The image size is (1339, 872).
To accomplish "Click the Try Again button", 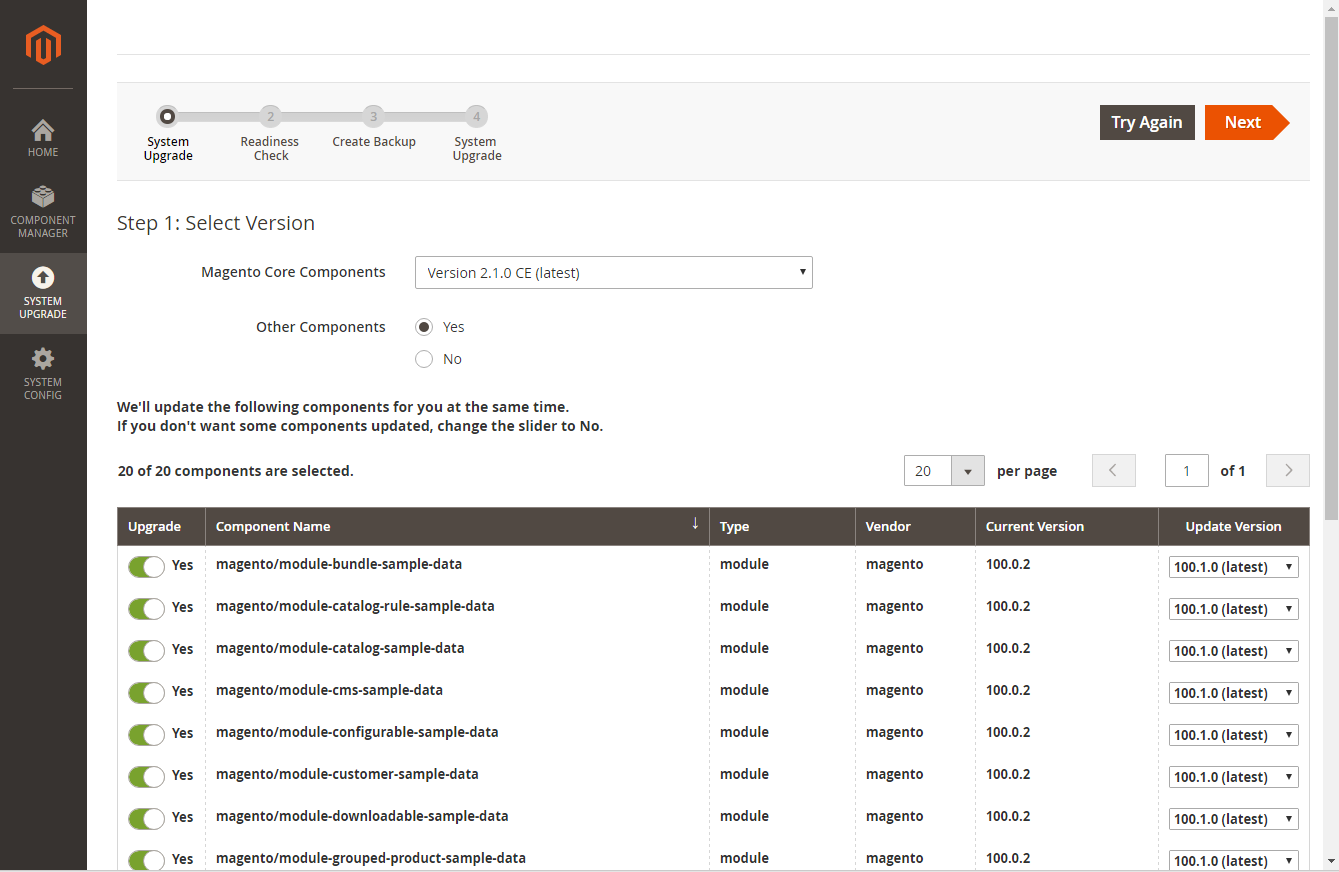I will tap(1147, 122).
